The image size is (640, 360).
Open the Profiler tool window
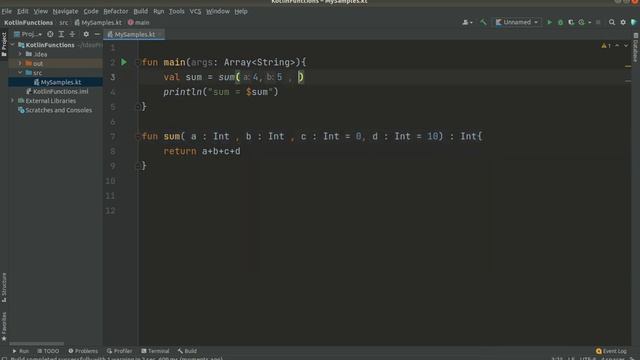120,351
